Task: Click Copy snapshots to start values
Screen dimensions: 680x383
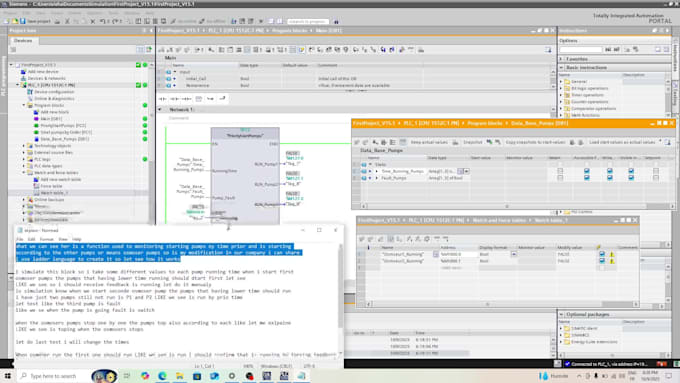Action: tap(535, 142)
